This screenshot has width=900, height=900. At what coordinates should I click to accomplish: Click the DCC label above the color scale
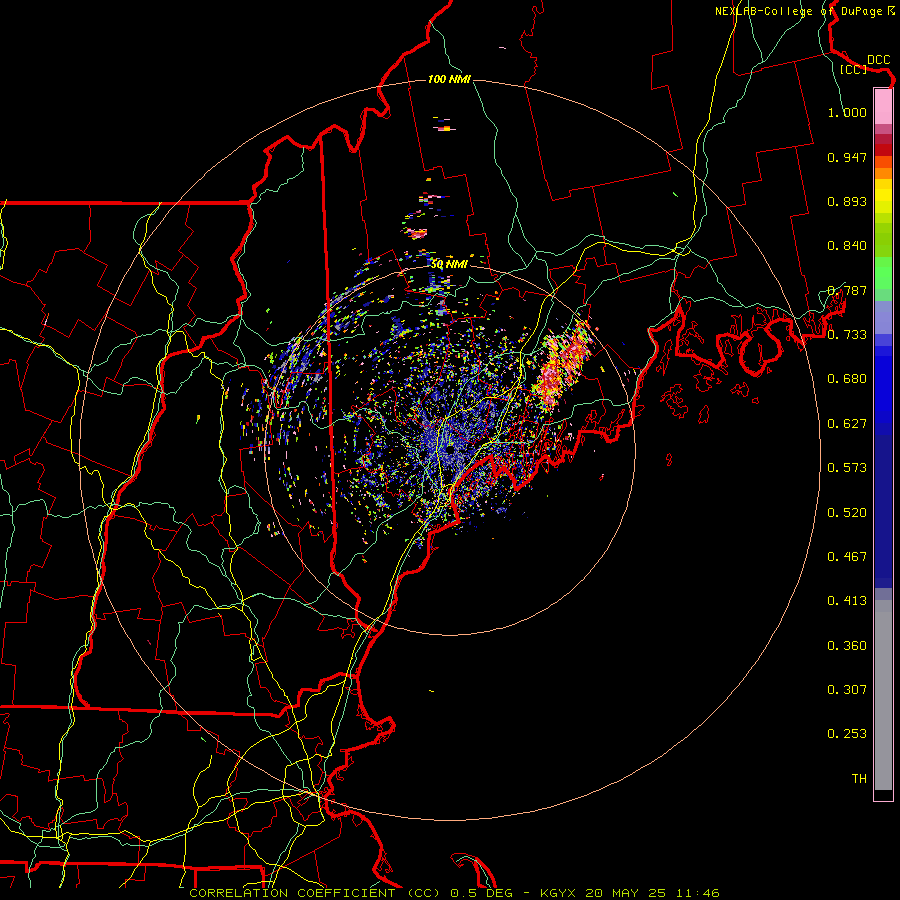point(878,59)
